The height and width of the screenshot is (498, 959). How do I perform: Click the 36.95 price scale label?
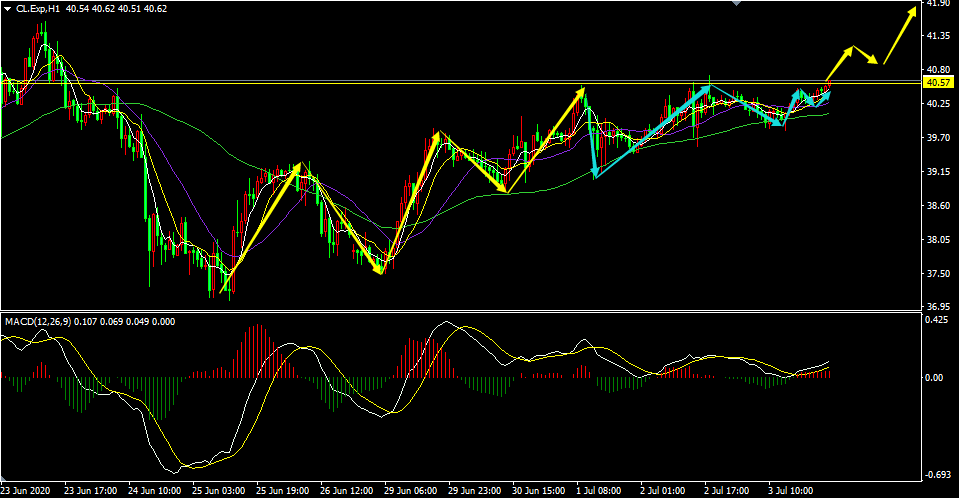coord(938,307)
